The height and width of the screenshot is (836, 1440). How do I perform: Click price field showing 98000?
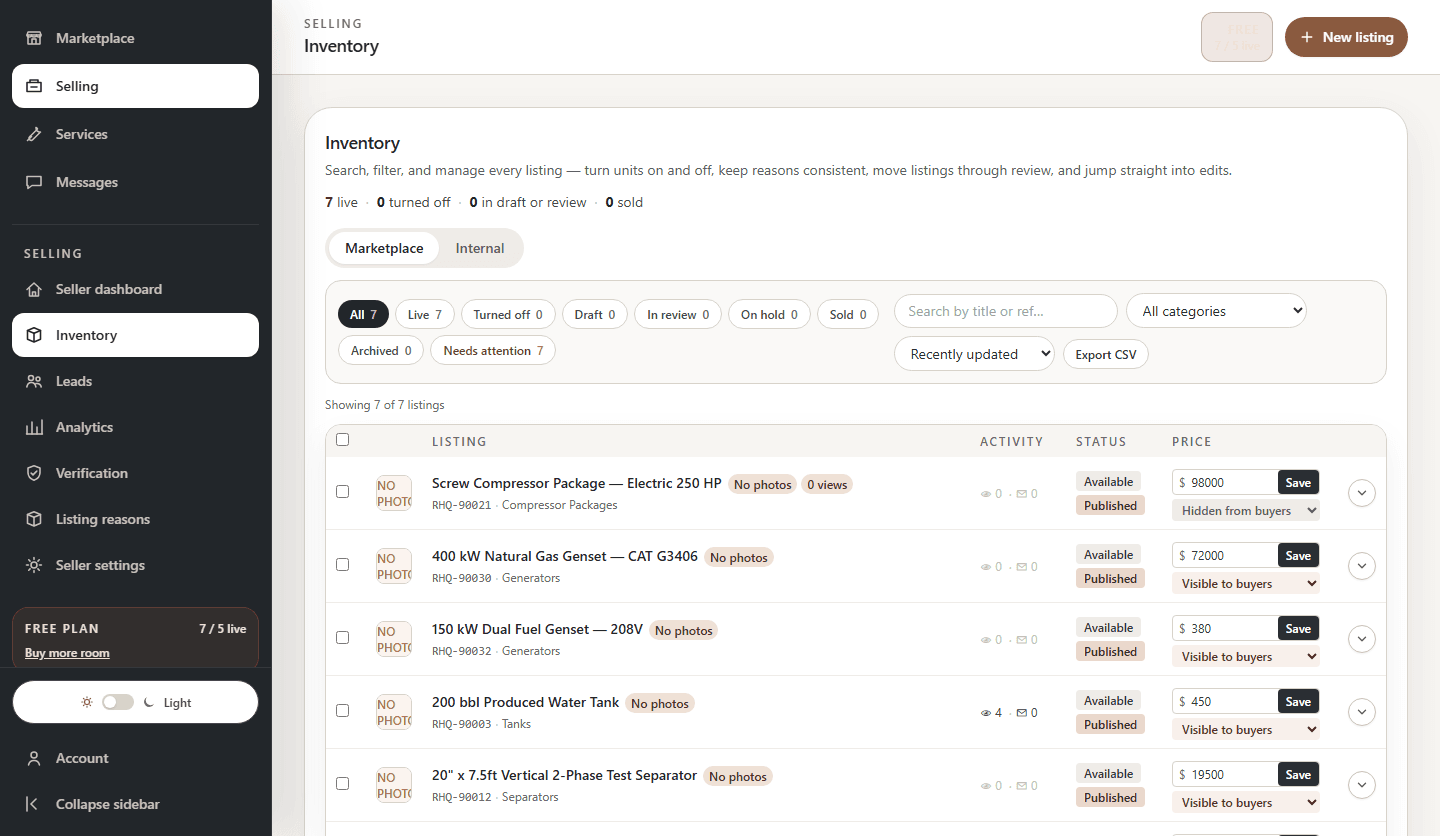(x=1225, y=482)
